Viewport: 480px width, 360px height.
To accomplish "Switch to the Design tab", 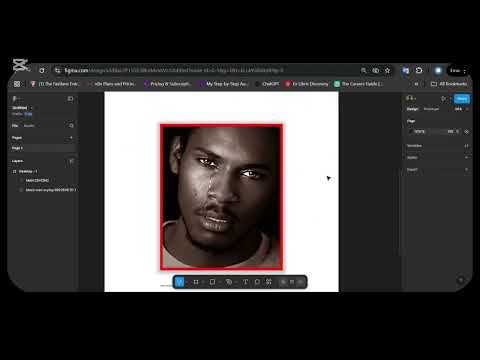I will tap(412, 109).
